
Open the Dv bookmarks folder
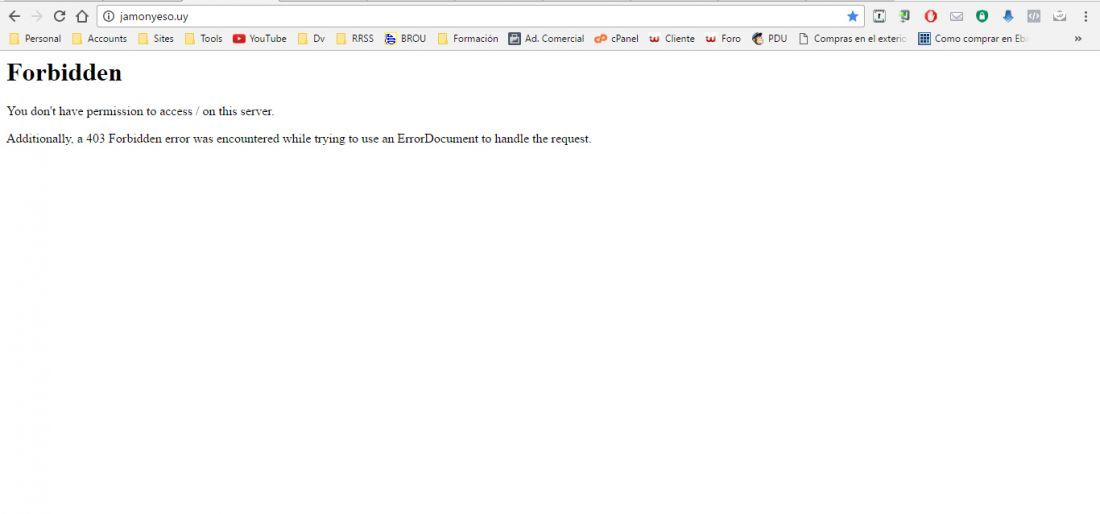coord(311,39)
